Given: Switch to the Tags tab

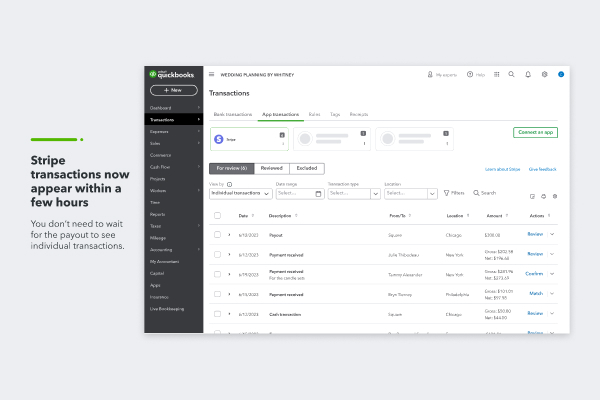Looking at the screenshot, I should tap(335, 114).
